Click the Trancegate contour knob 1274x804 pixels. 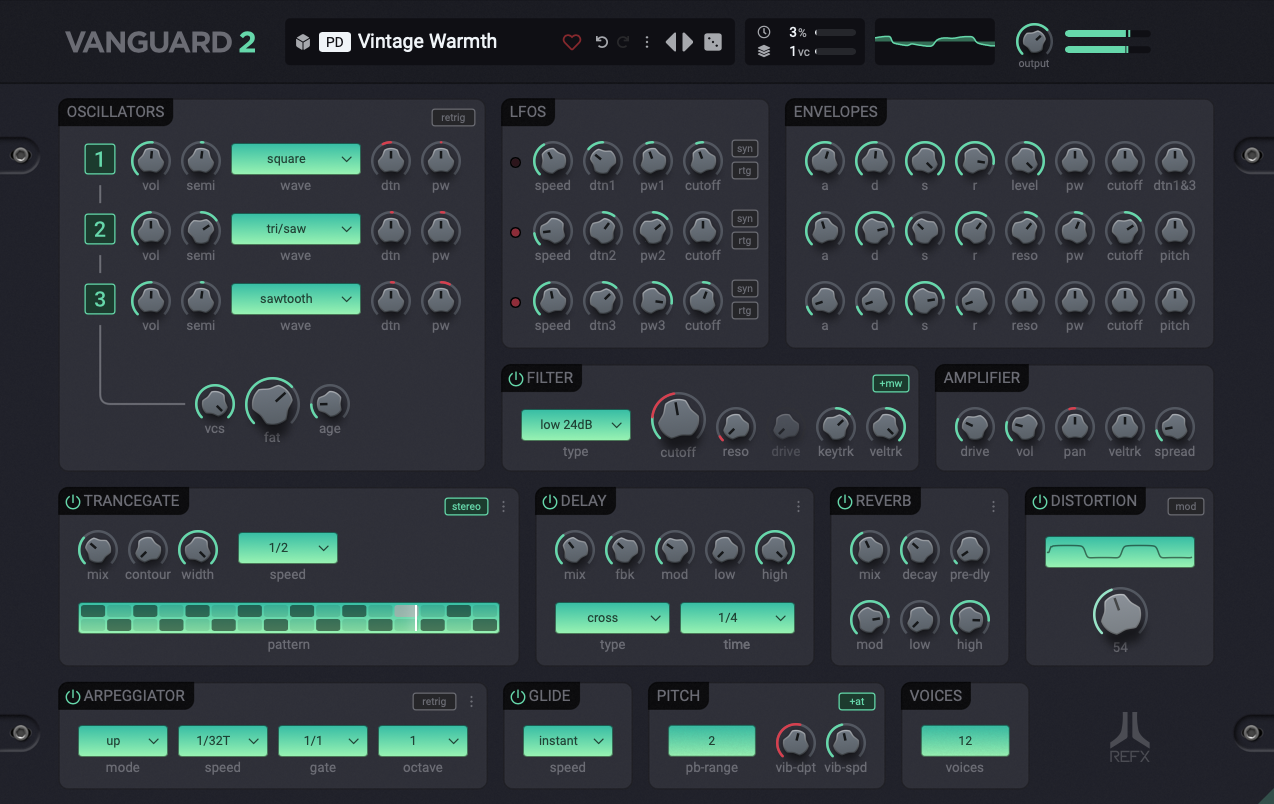coord(148,549)
